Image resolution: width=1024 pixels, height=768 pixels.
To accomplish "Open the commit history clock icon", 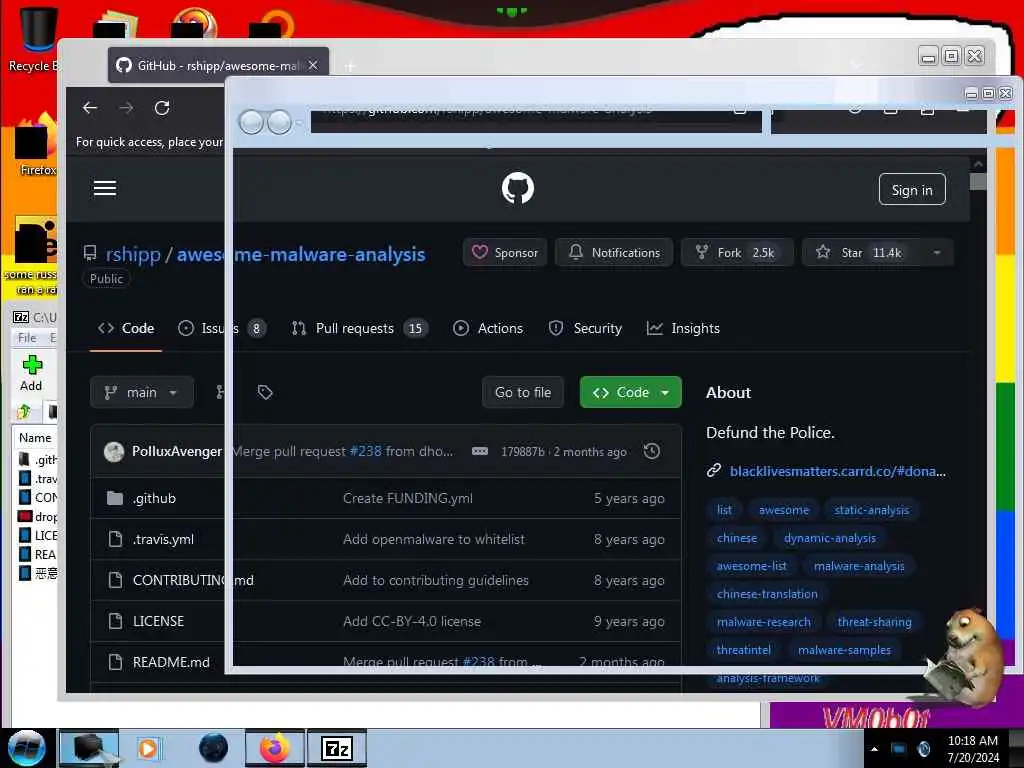I will (x=651, y=451).
